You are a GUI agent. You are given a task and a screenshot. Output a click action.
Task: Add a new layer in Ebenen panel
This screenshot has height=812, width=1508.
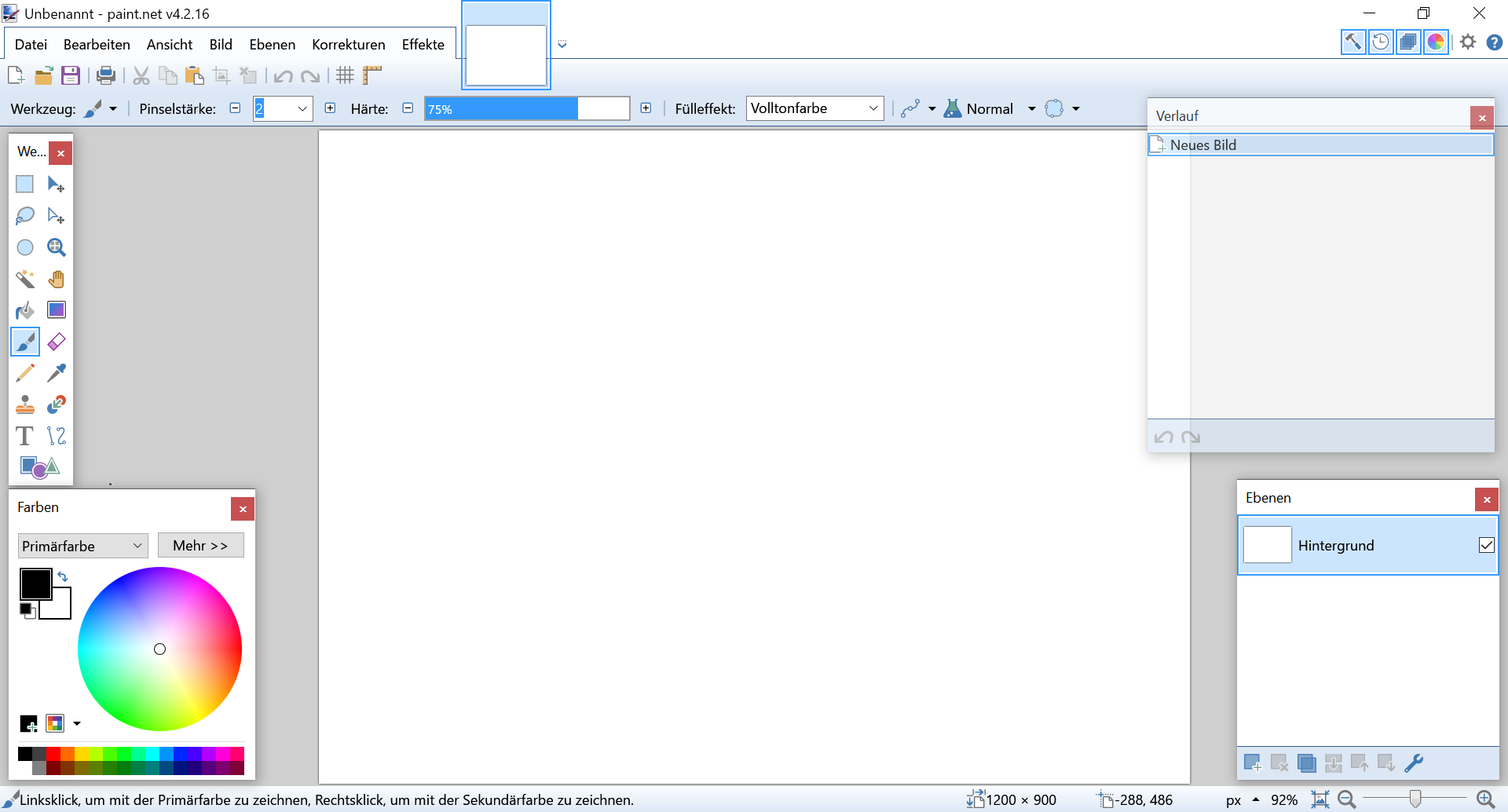[1253, 763]
